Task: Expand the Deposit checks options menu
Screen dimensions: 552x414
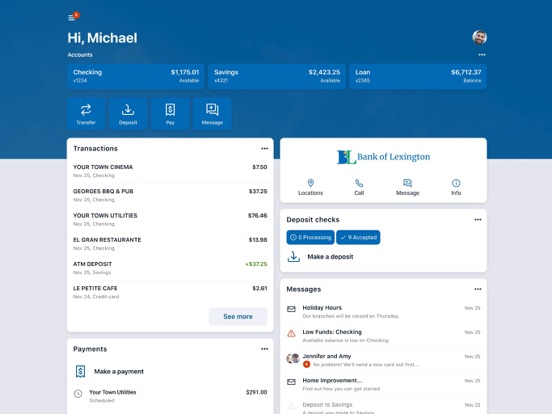Action: tap(478, 220)
